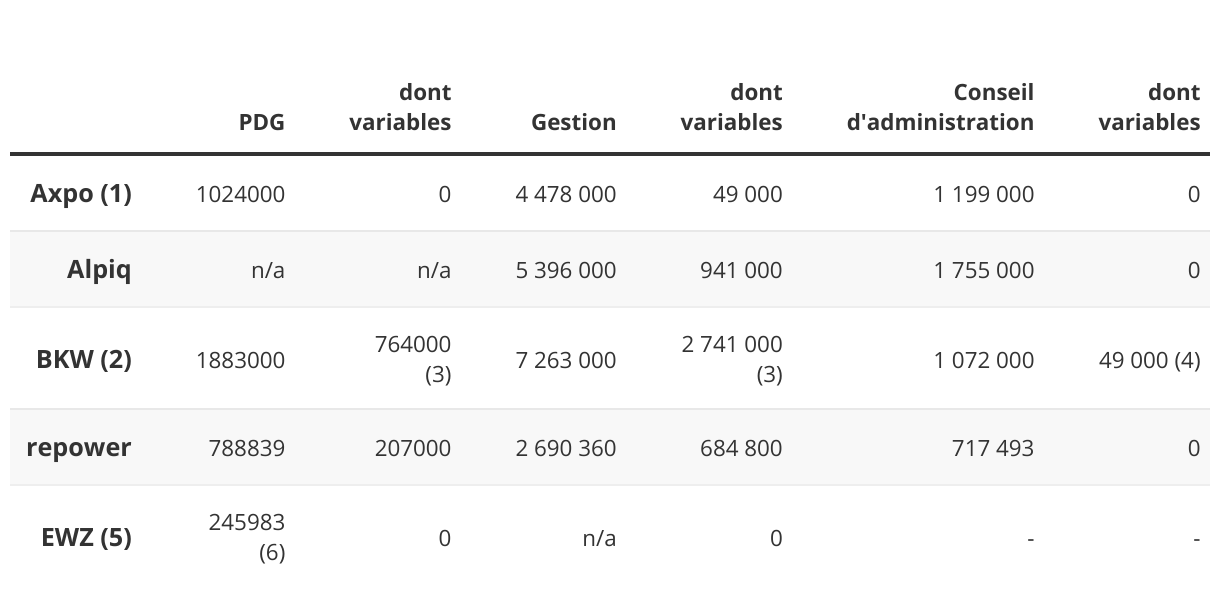Screen dimensions: 1220x596
Task: Select Alpiq variable value 941 000
Action: (x=741, y=271)
